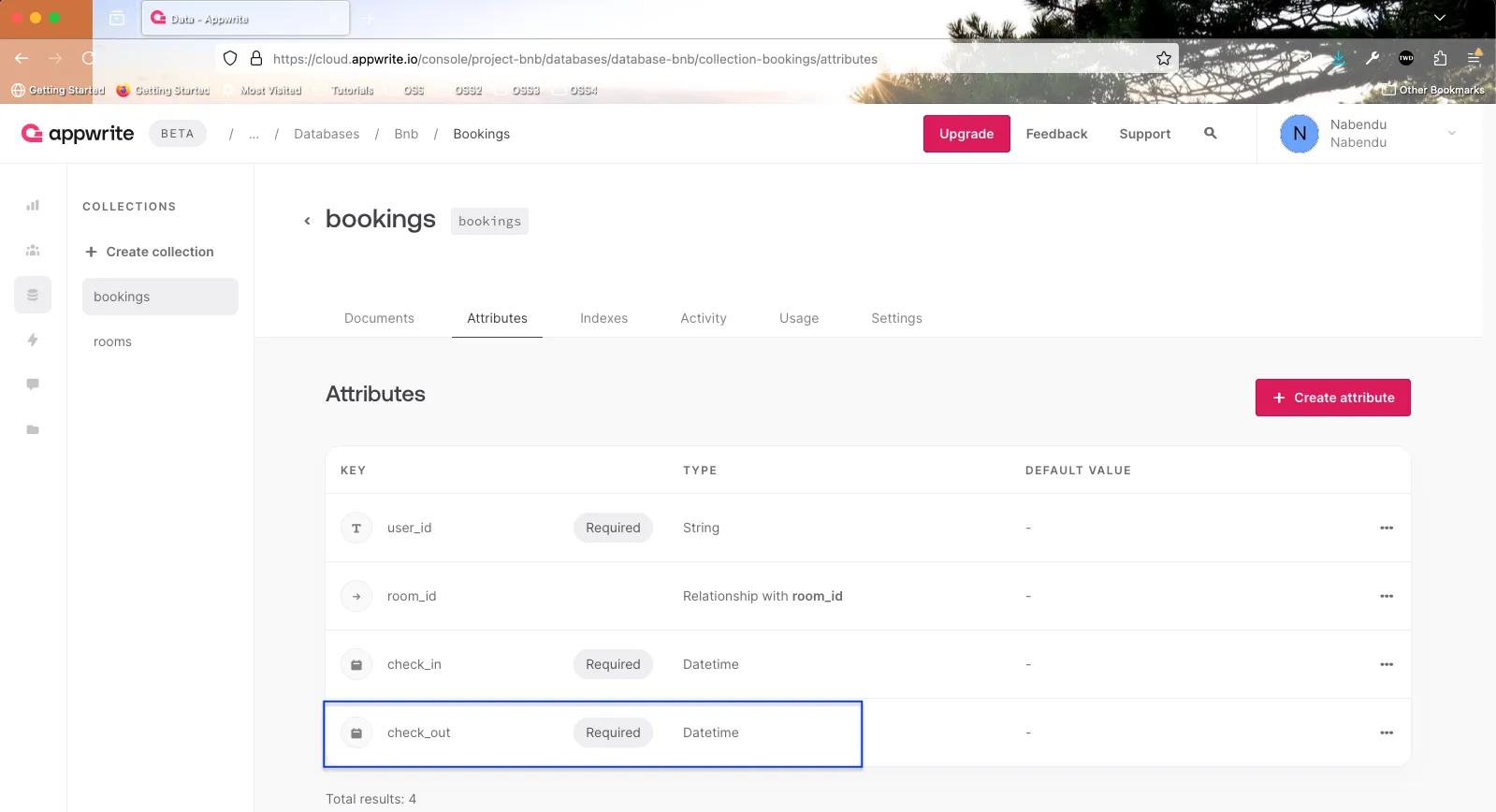Click the check_out attribute key
Screen dimensions: 1496x812
[x=419, y=732]
